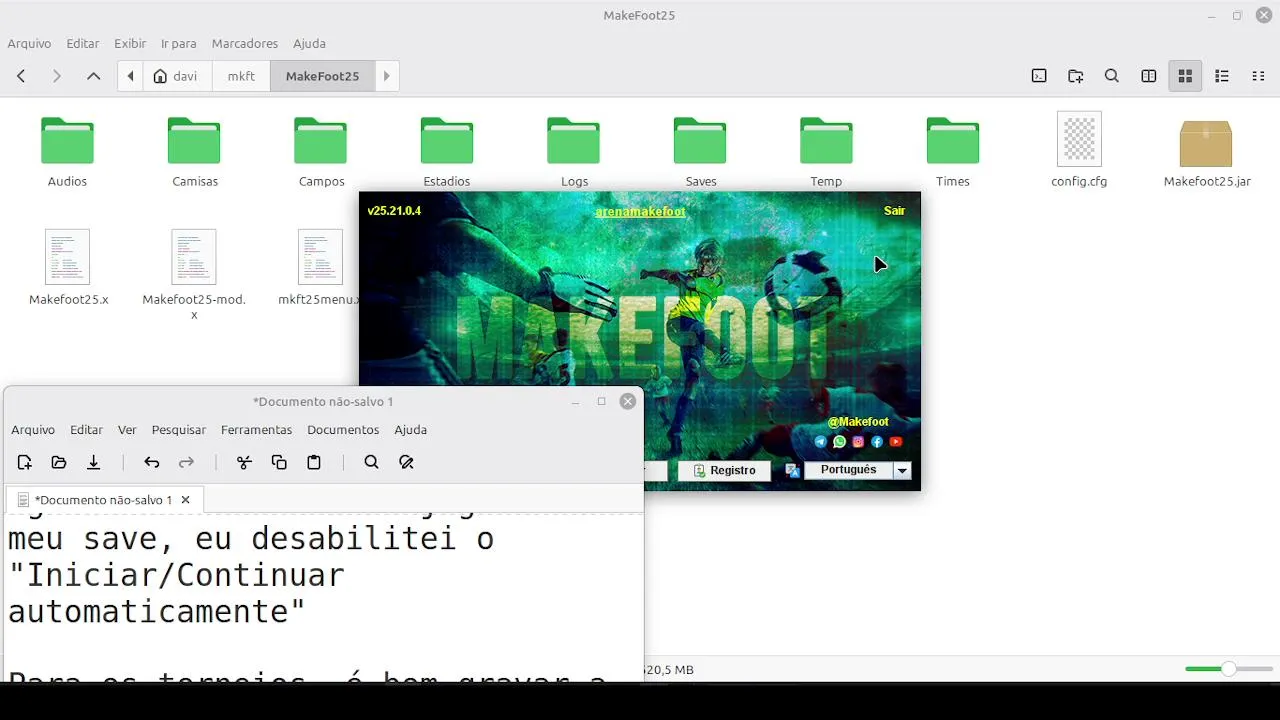Screen dimensions: 1280x720
Task: Open find-and-replace in the text editor toolbar
Action: pos(406,462)
